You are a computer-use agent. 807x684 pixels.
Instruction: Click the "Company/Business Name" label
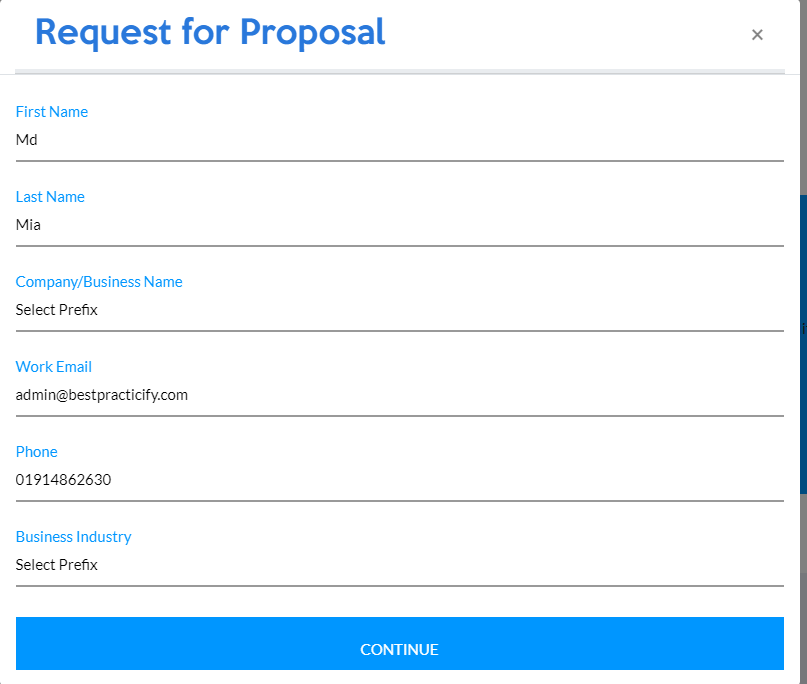pyautogui.click(x=99, y=282)
